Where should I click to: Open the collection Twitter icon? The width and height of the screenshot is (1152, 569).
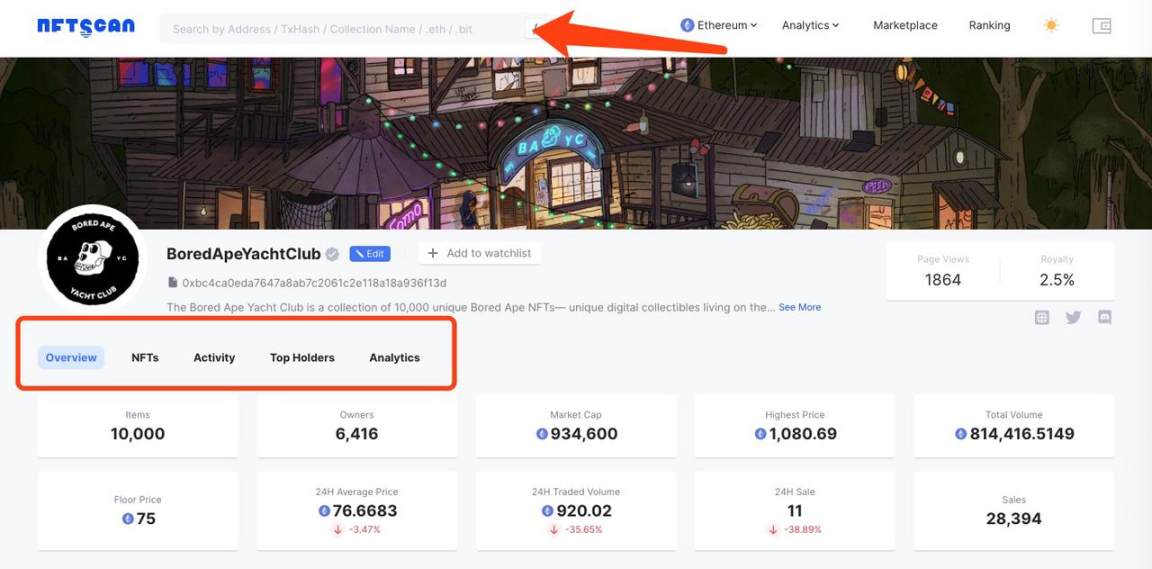pyautogui.click(x=1073, y=318)
